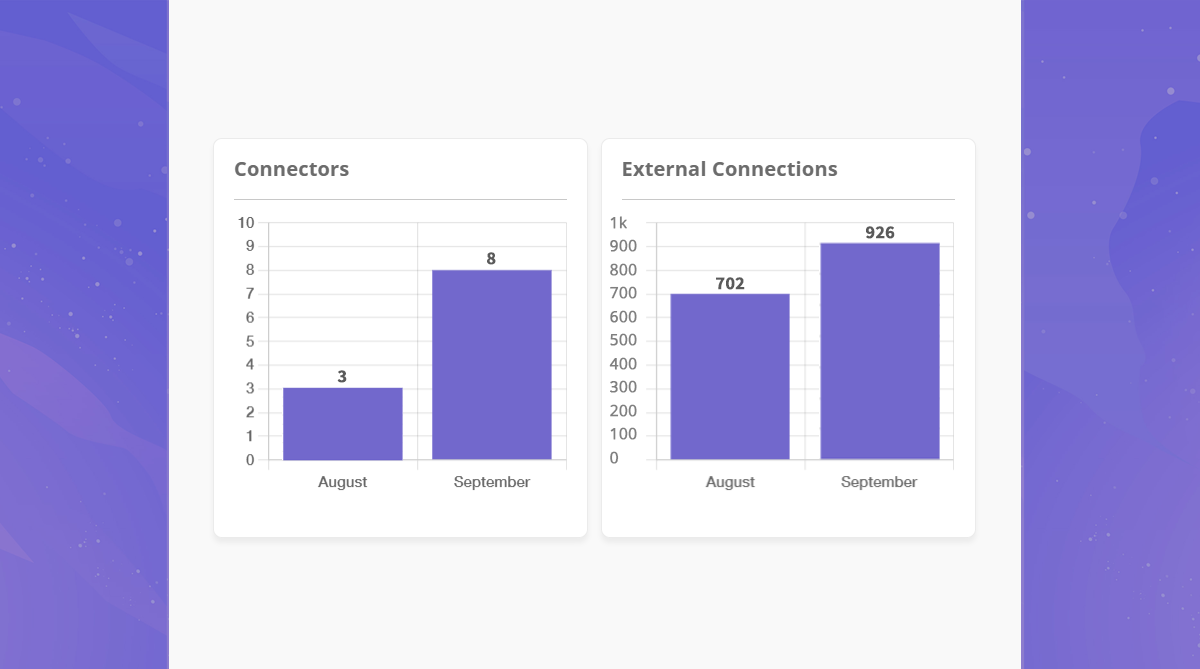The image size is (1200, 669).
Task: Click the 10 tick on Connectors y-axis
Action: point(246,222)
